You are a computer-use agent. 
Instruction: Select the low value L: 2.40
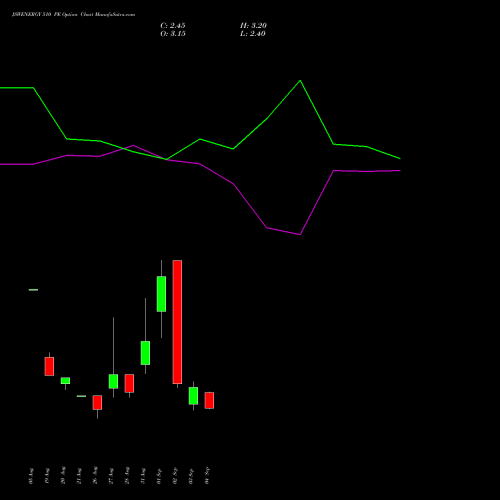point(253,34)
